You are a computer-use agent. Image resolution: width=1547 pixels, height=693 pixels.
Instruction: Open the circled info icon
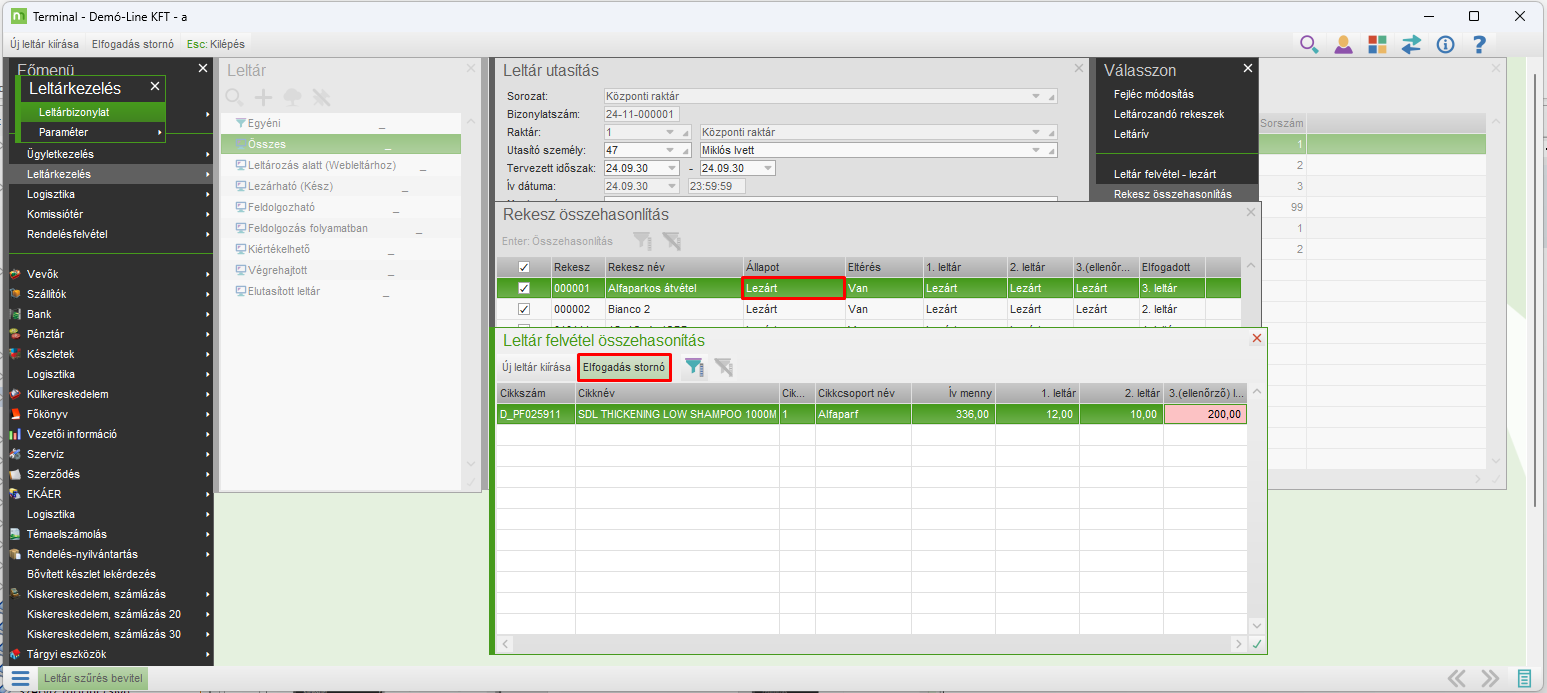[x=1445, y=44]
